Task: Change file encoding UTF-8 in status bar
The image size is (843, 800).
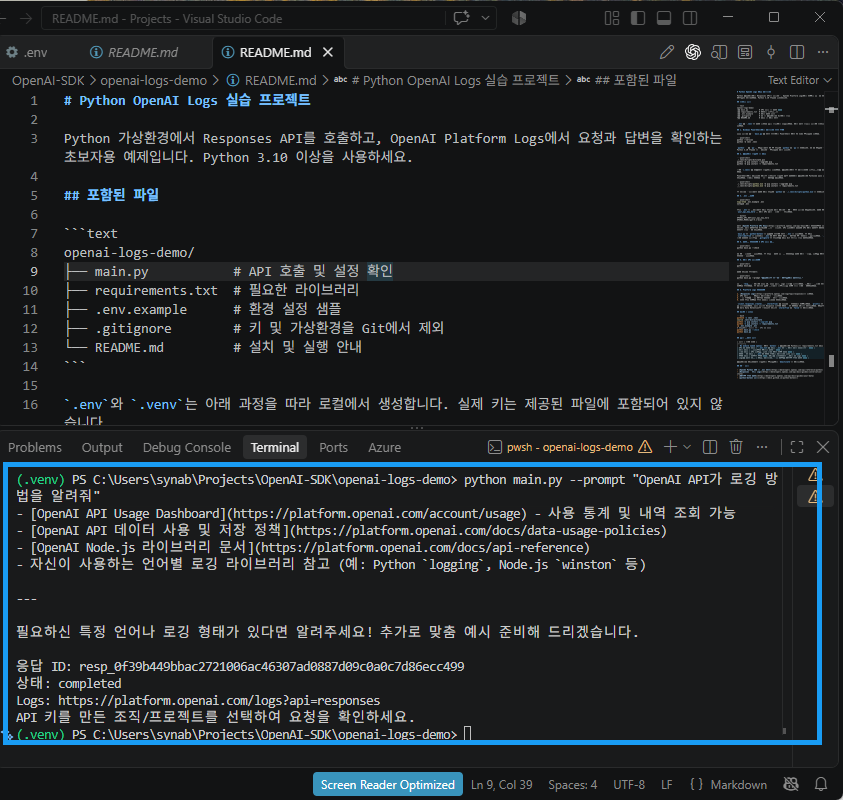Action: coord(629,784)
